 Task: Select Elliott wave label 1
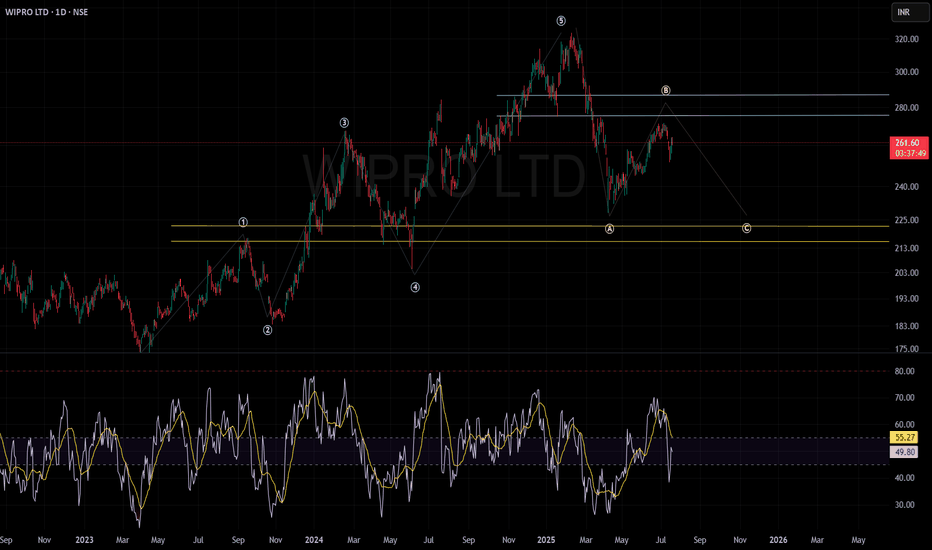point(243,222)
